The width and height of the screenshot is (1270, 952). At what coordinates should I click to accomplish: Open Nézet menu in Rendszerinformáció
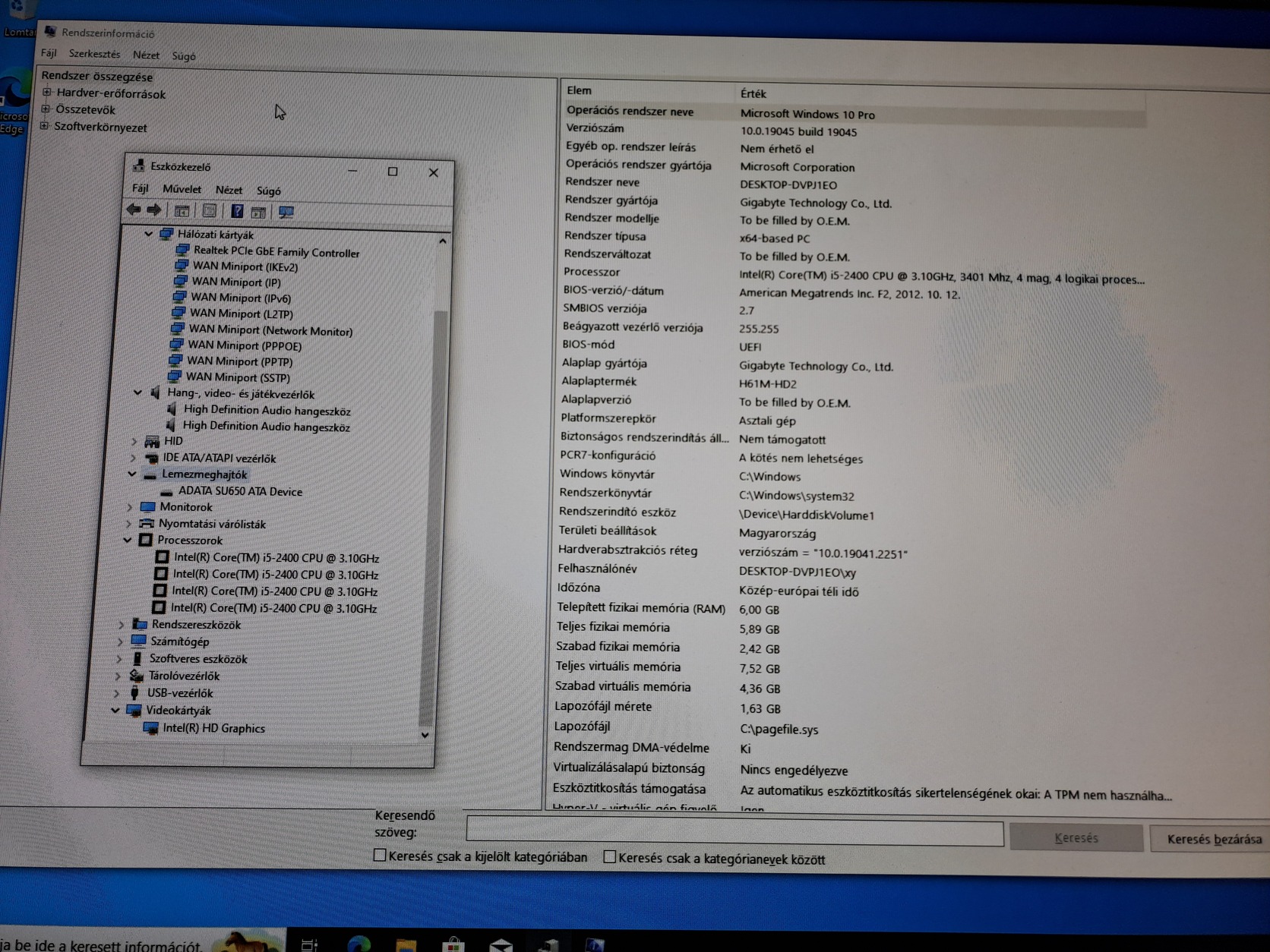(x=146, y=55)
